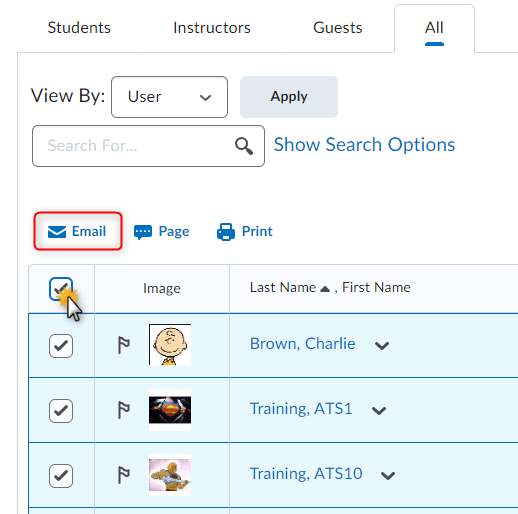Click the Page speech-bubble icon
The image size is (518, 514).
tap(143, 232)
